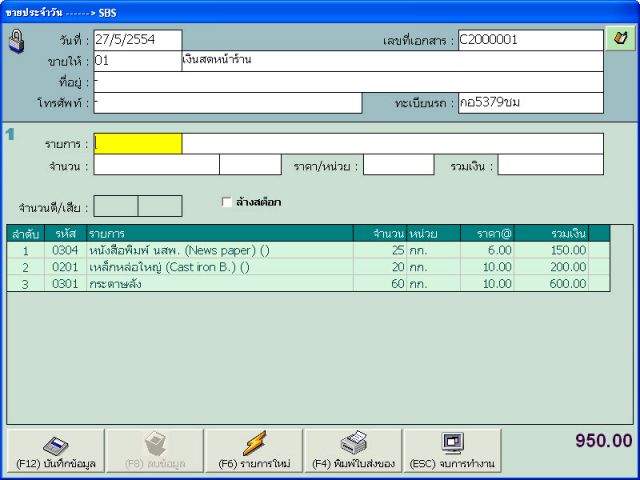Click the หน่วย column header
The image size is (640, 480).
click(433, 234)
